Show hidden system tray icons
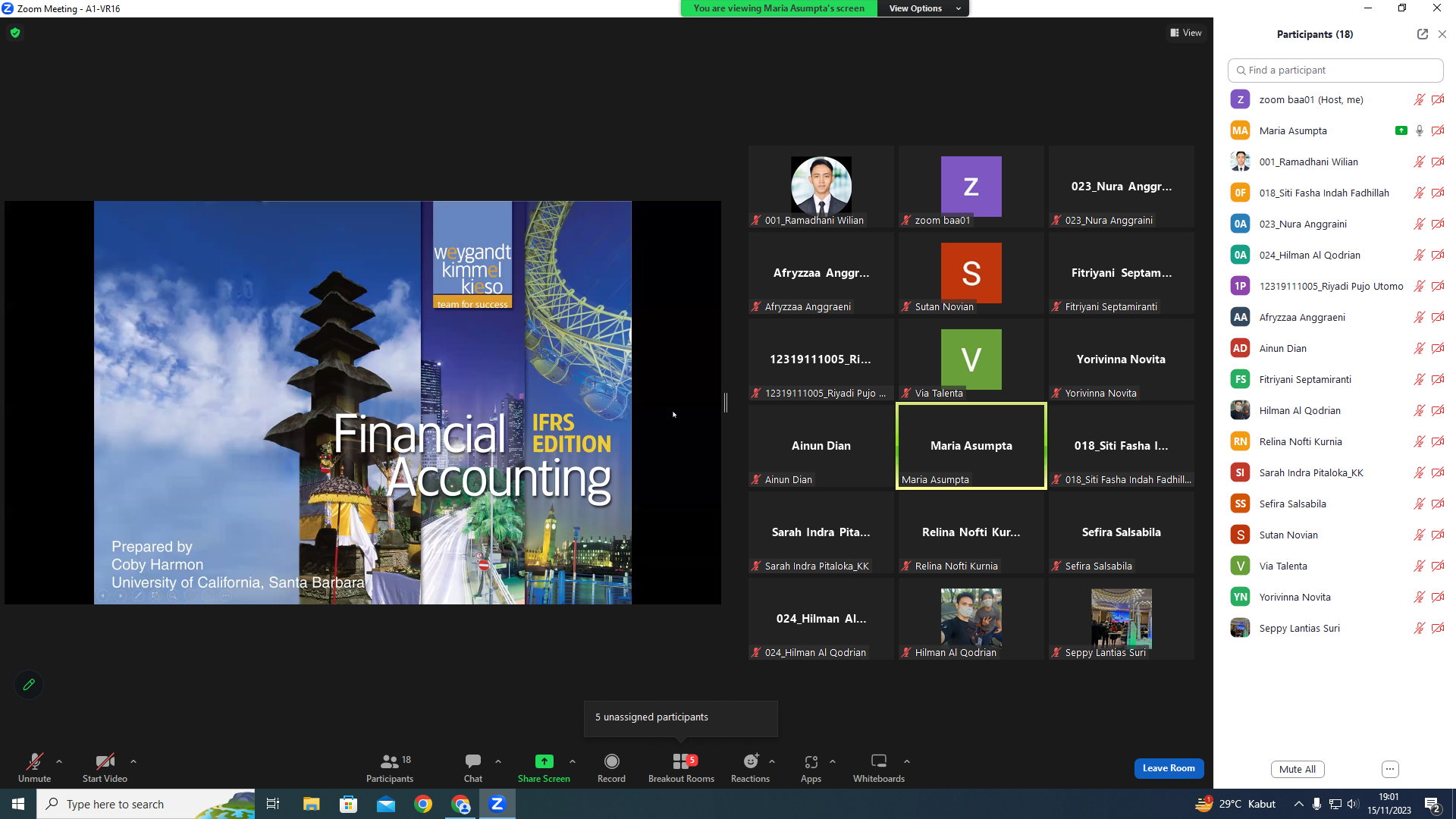 click(x=1299, y=804)
